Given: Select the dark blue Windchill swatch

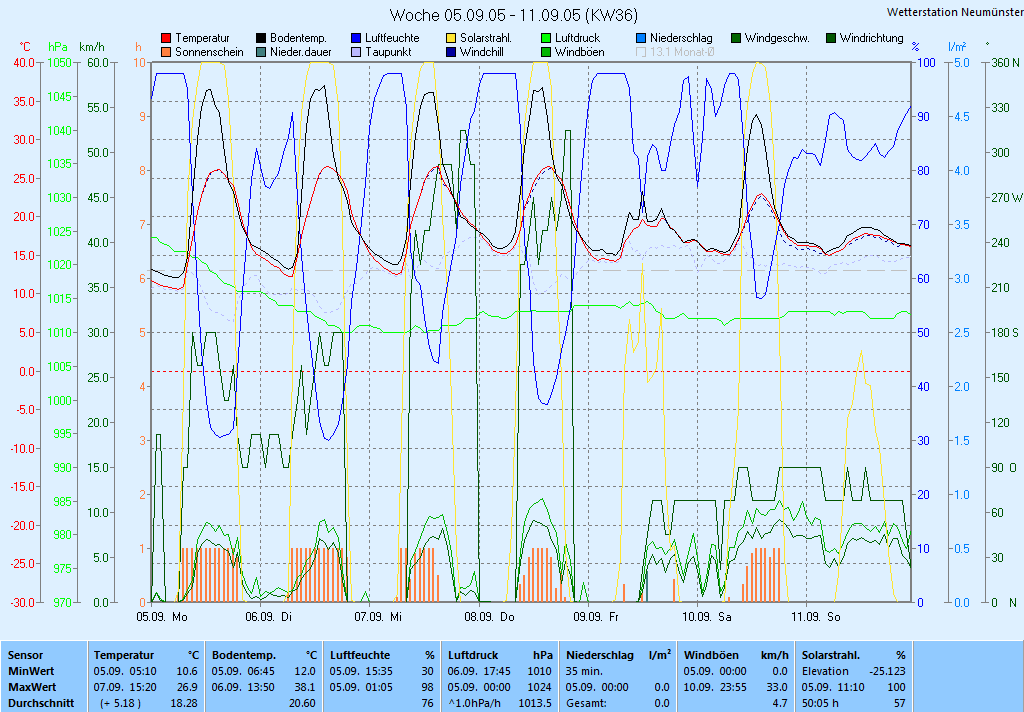Looking at the screenshot, I should pyautogui.click(x=451, y=52).
